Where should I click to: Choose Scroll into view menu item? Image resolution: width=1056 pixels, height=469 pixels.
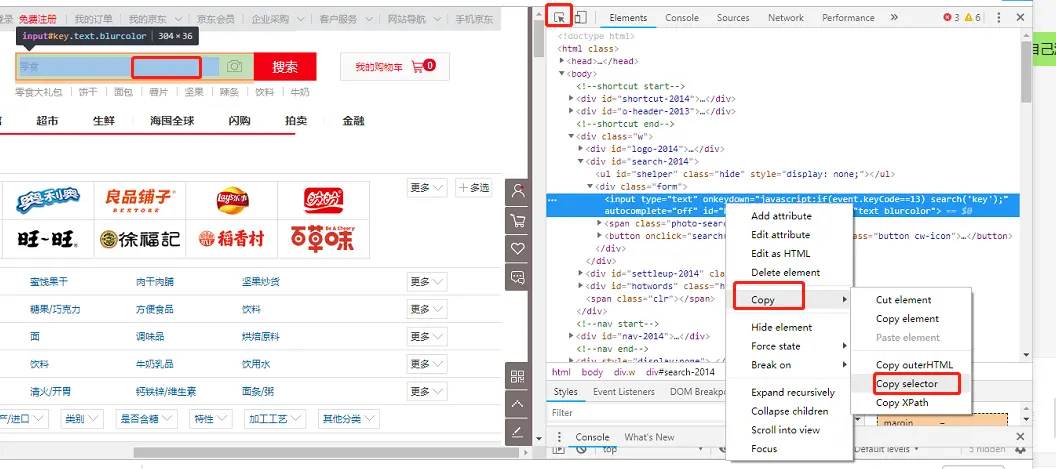[785, 430]
